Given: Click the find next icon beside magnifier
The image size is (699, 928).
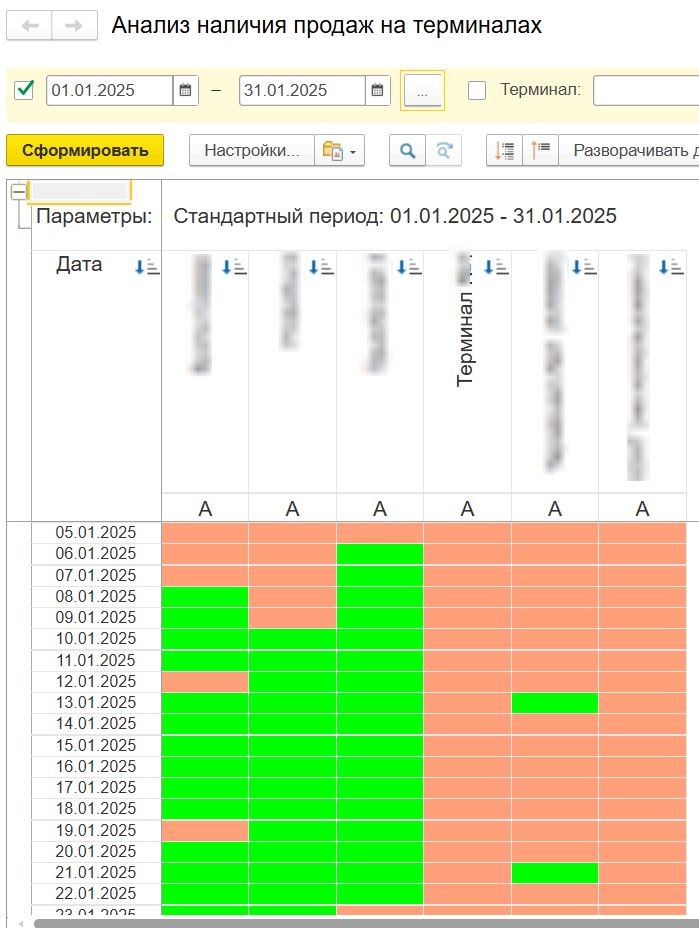Looking at the screenshot, I should coord(443,150).
